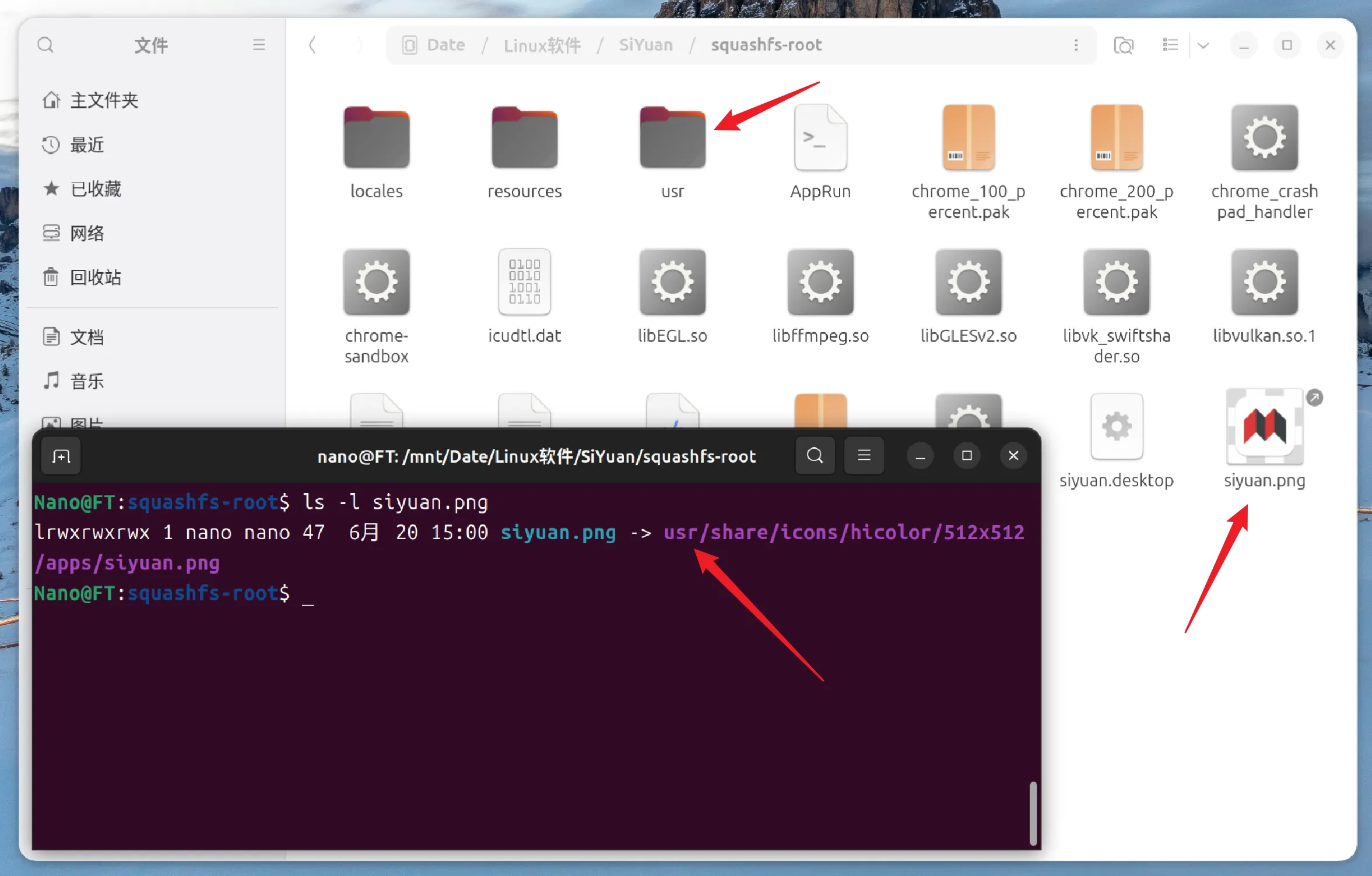The height and width of the screenshot is (876, 1372).
Task: Open new tab in terminal window
Action: 61,456
